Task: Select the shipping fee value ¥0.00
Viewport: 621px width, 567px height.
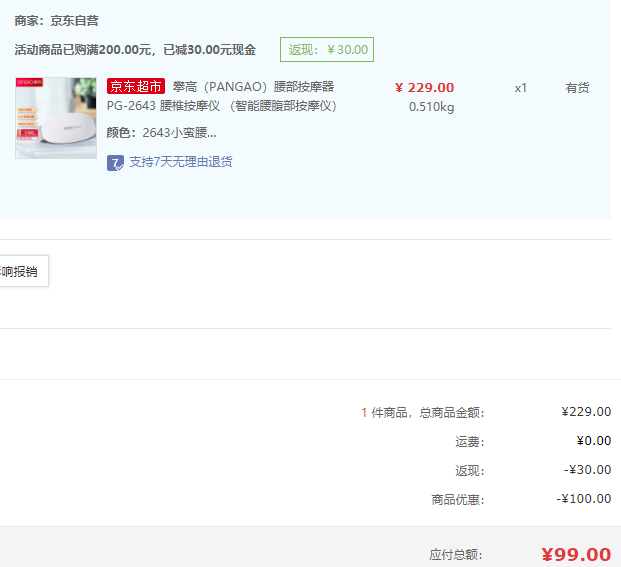Action: pyautogui.click(x=594, y=441)
